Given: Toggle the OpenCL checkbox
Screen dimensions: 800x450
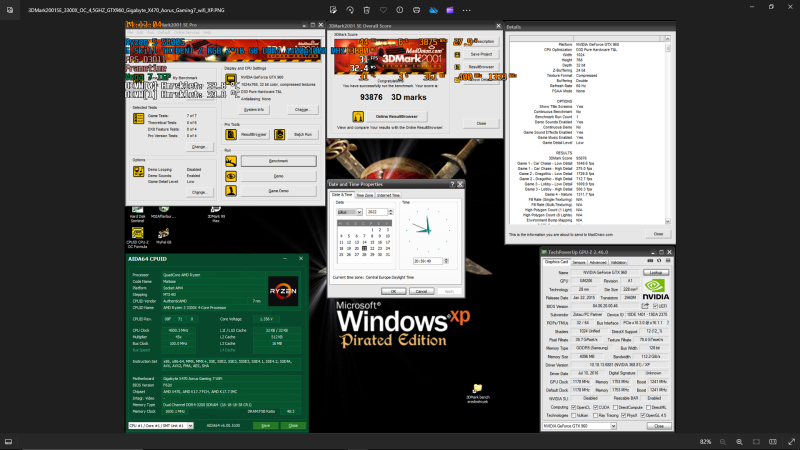Looking at the screenshot, I should [574, 408].
